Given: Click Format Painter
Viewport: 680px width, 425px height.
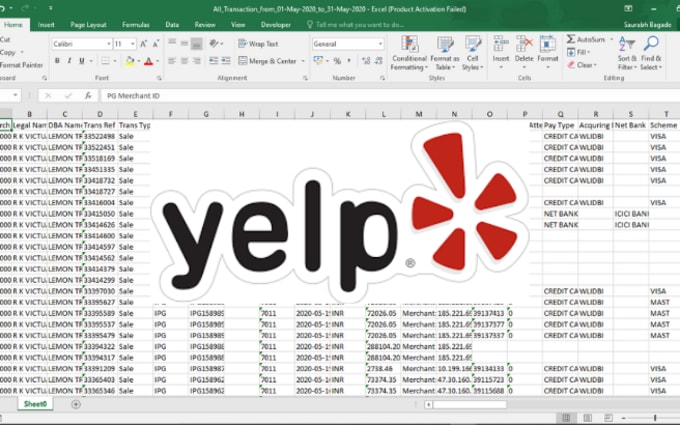Looking at the screenshot, I should tap(22, 65).
